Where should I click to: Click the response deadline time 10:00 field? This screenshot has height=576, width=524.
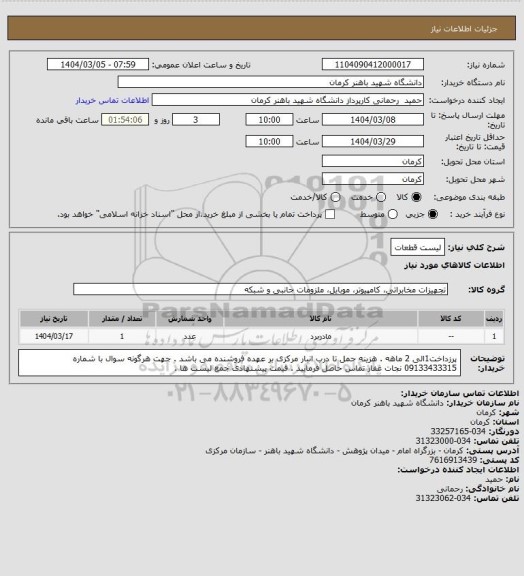(x=269, y=120)
